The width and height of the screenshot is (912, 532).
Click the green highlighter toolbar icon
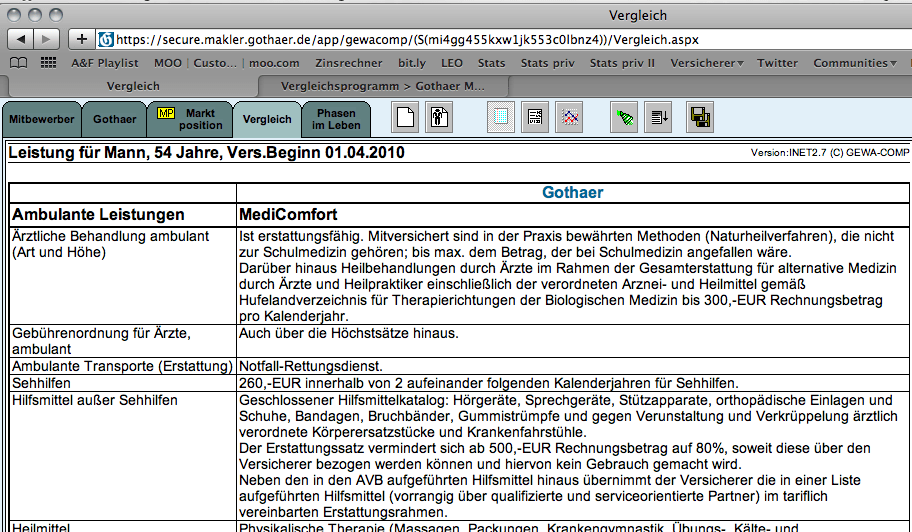tap(624, 117)
